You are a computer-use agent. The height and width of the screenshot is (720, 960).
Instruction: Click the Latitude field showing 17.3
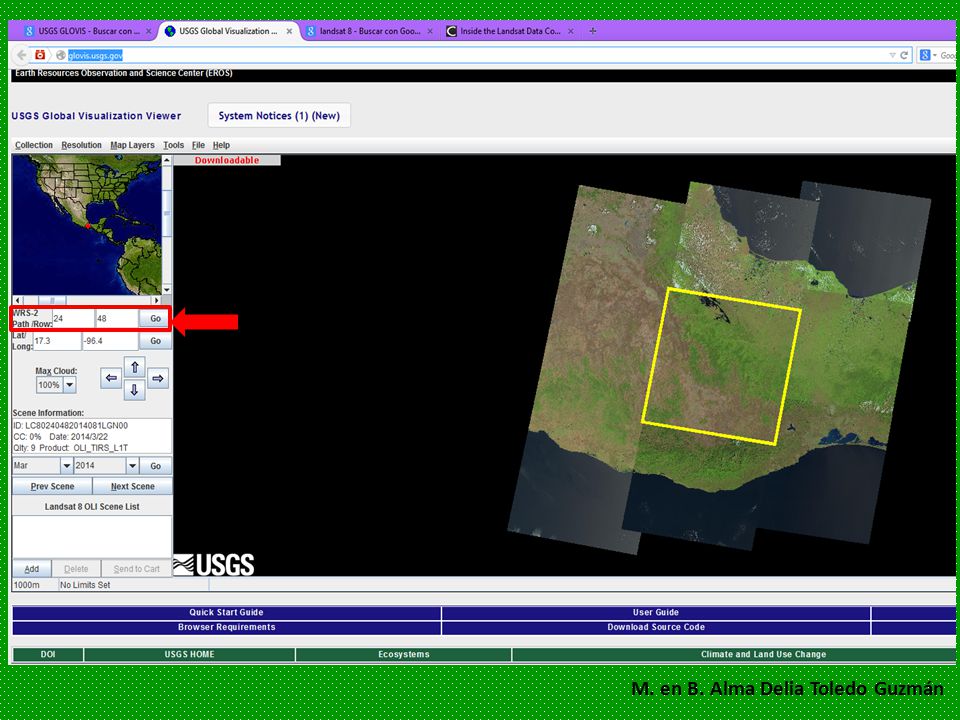(57, 341)
